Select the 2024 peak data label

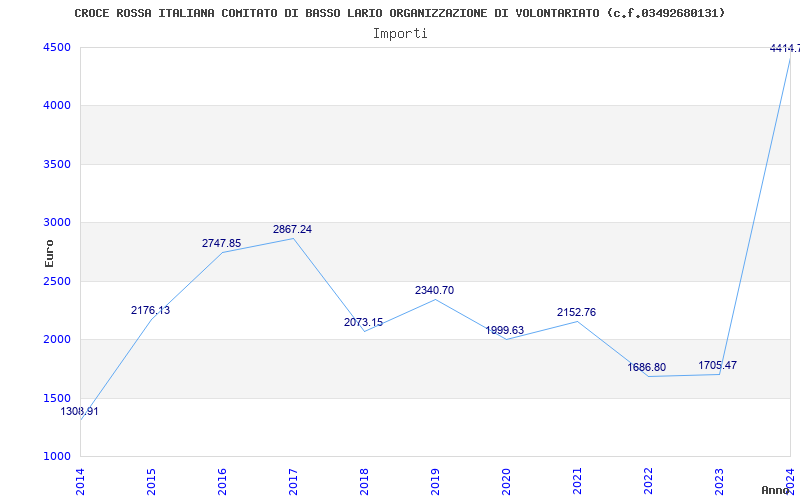(785, 48)
